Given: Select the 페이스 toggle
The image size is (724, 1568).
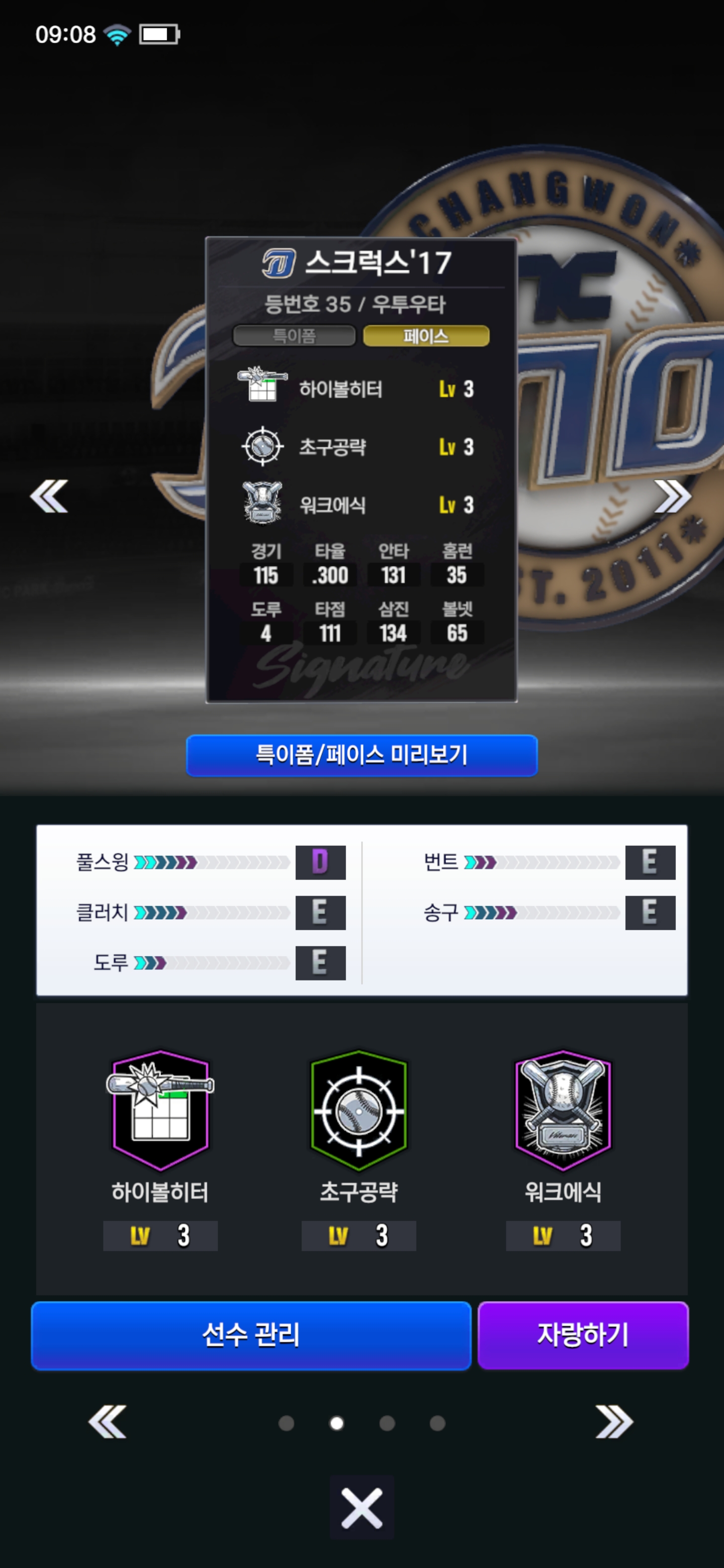Looking at the screenshot, I should [426, 336].
